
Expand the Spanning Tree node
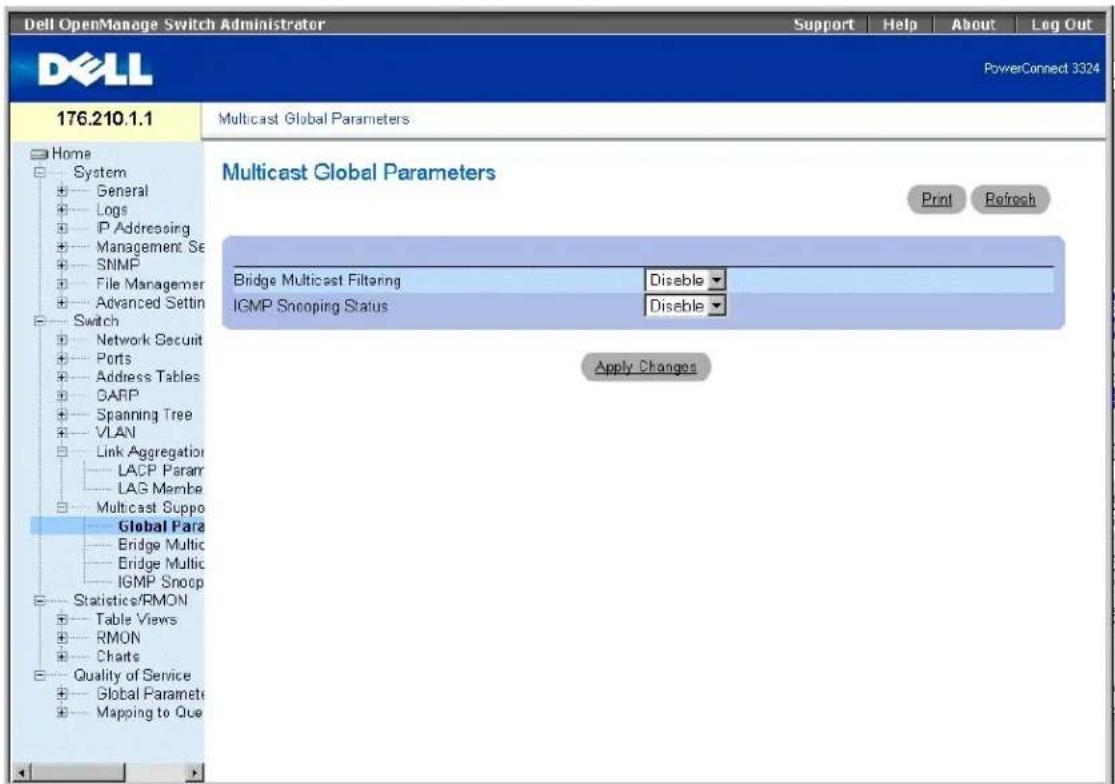(x=63, y=414)
